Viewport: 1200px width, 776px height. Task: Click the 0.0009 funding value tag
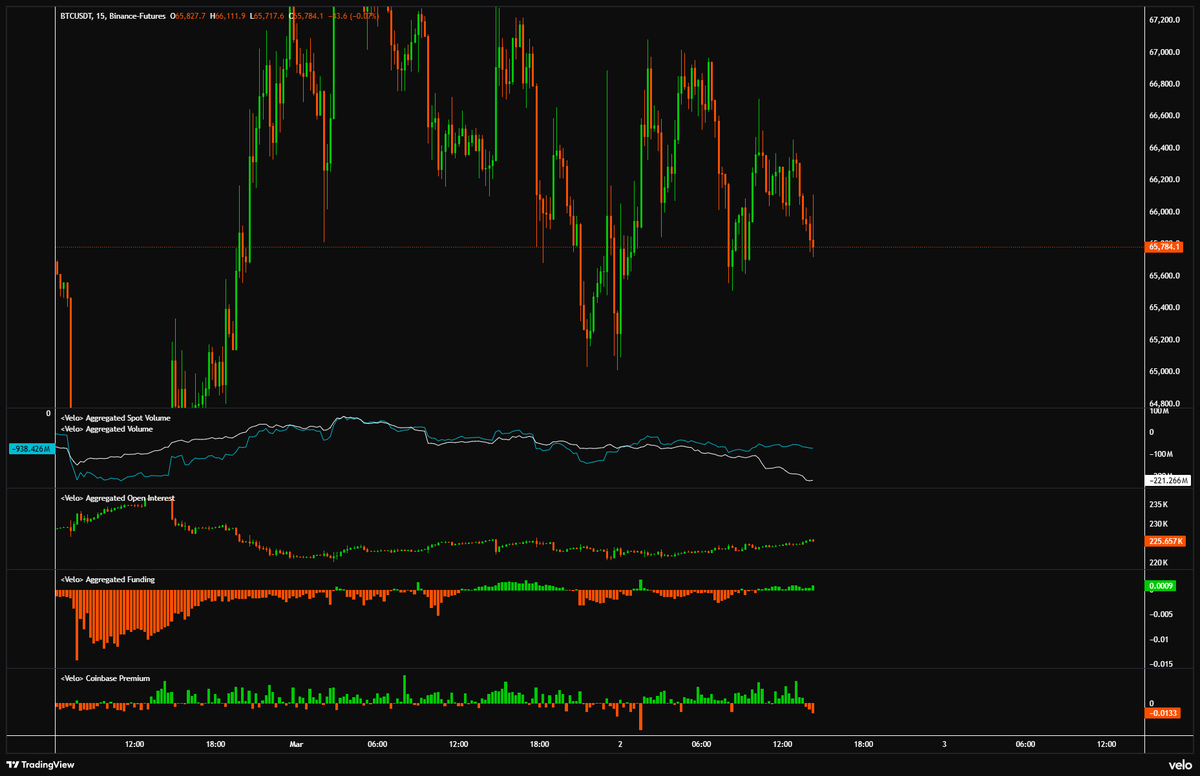[1161, 585]
